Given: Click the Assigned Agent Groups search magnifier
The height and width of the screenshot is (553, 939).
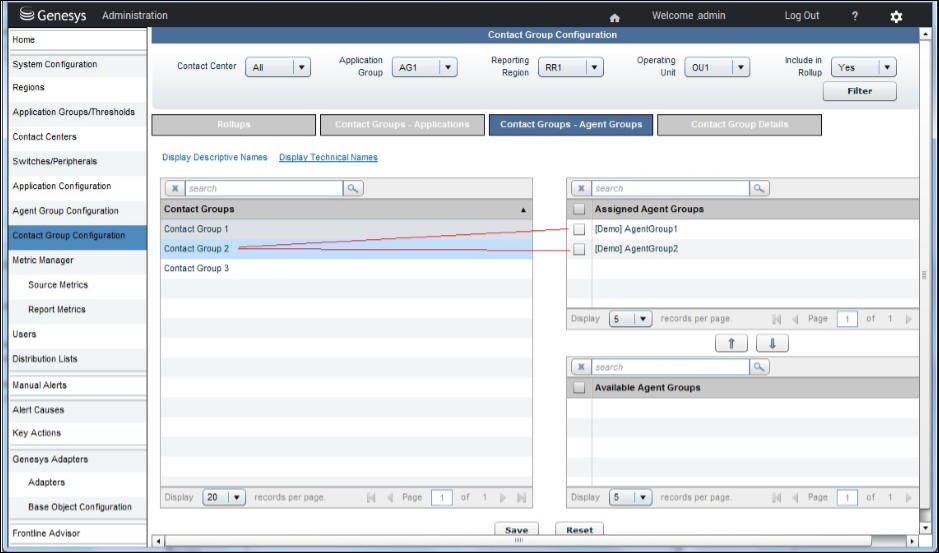Looking at the screenshot, I should 760,188.
